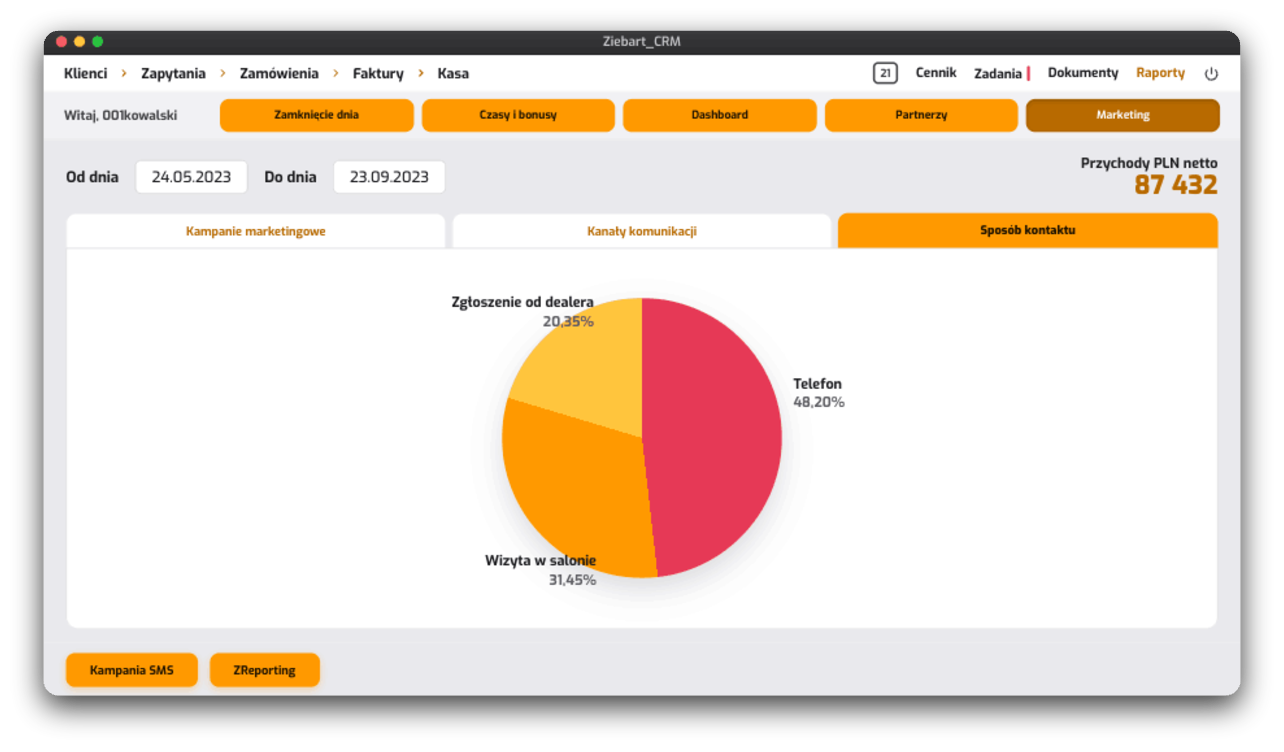Open Dokumenty menu item

(1083, 73)
